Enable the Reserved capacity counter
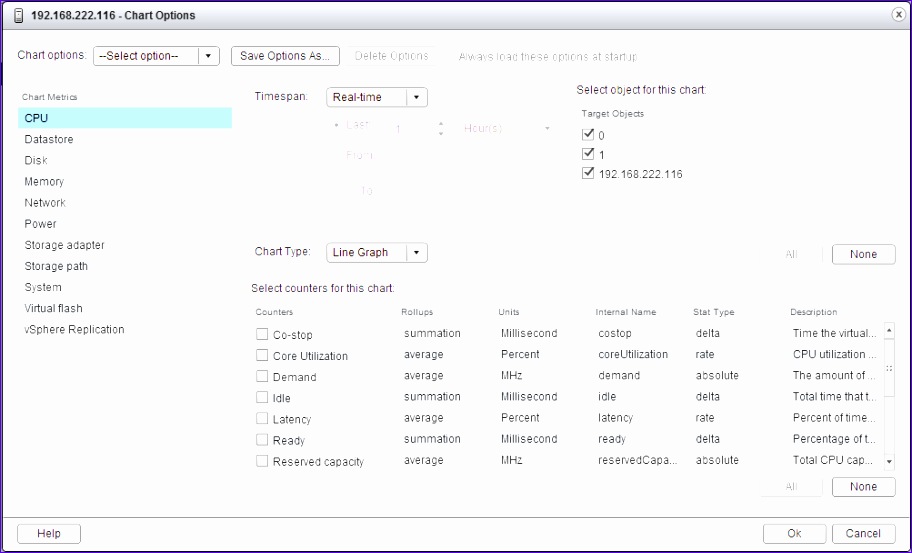The image size is (912, 553). pyautogui.click(x=262, y=461)
